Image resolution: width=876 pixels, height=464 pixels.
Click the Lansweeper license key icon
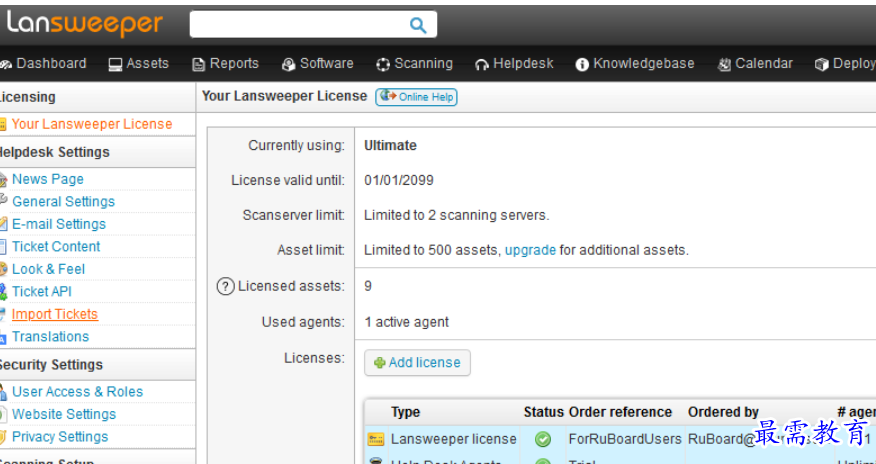point(376,440)
